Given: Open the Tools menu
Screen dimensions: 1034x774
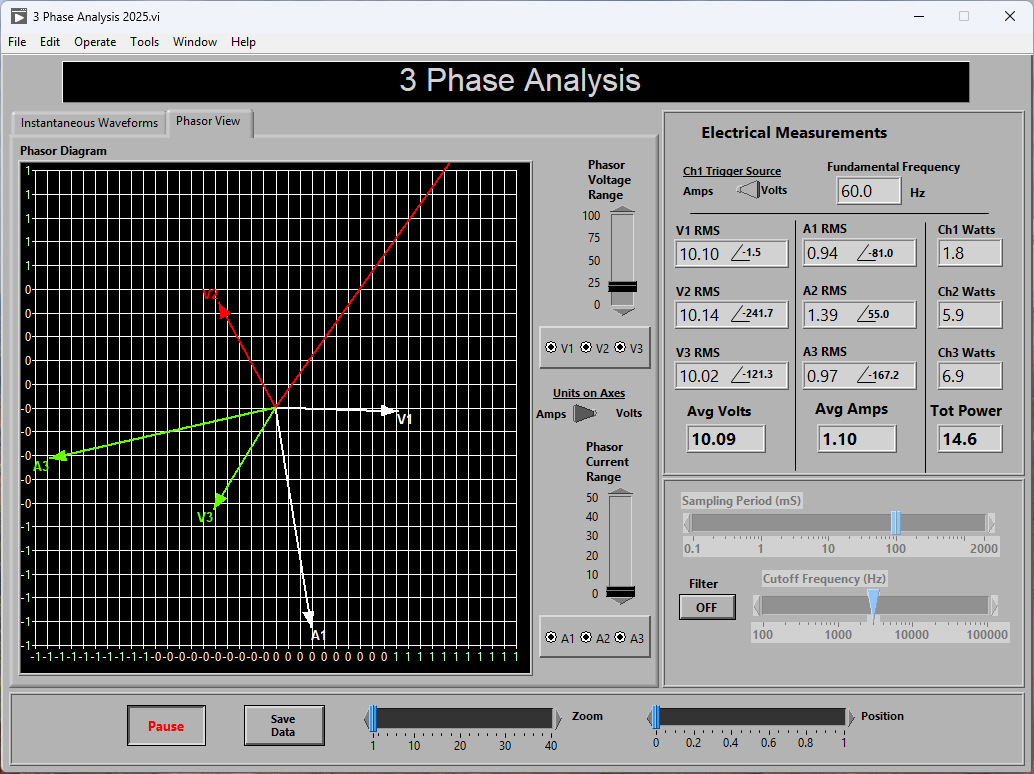Looking at the screenshot, I should [144, 42].
